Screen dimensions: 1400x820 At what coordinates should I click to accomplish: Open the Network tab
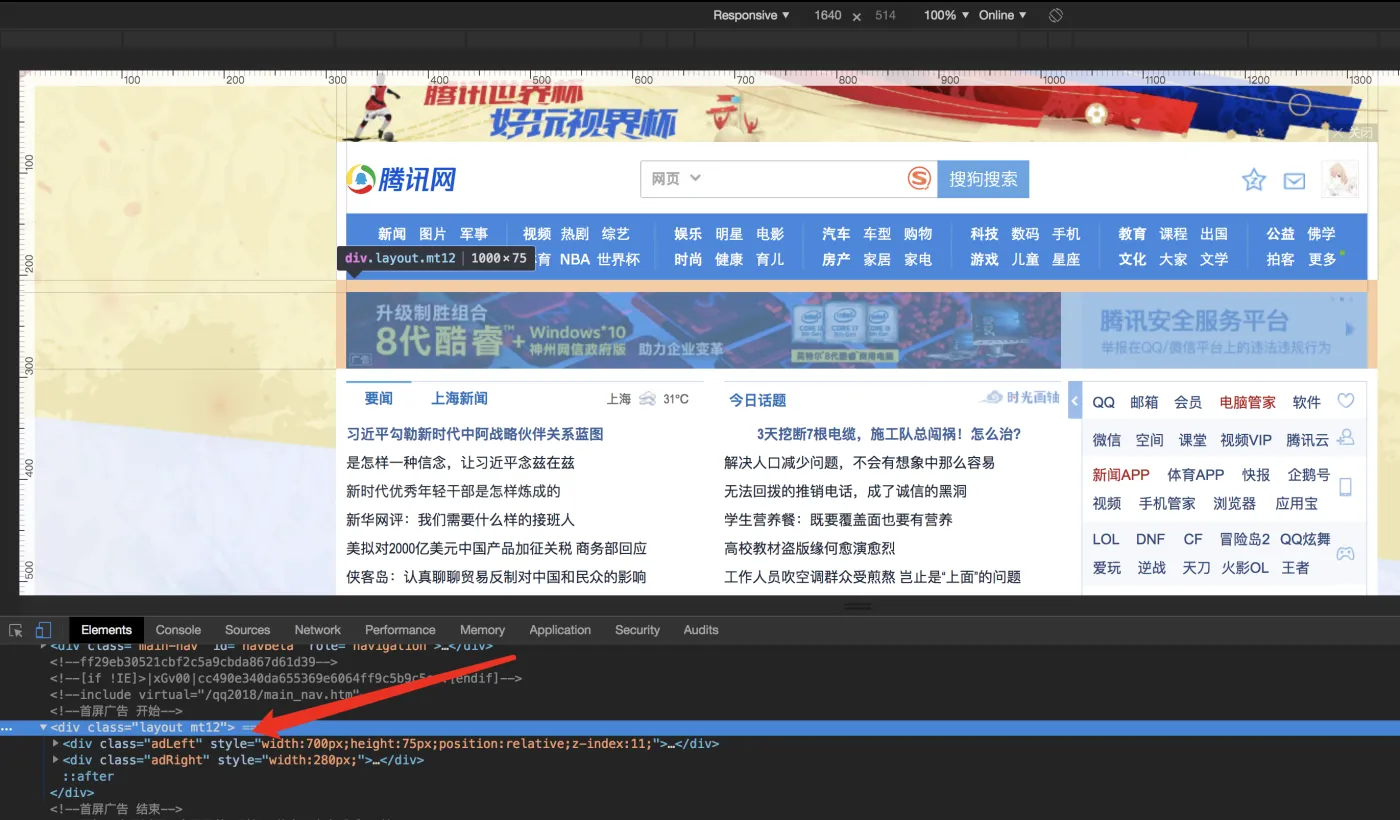pyautogui.click(x=318, y=630)
